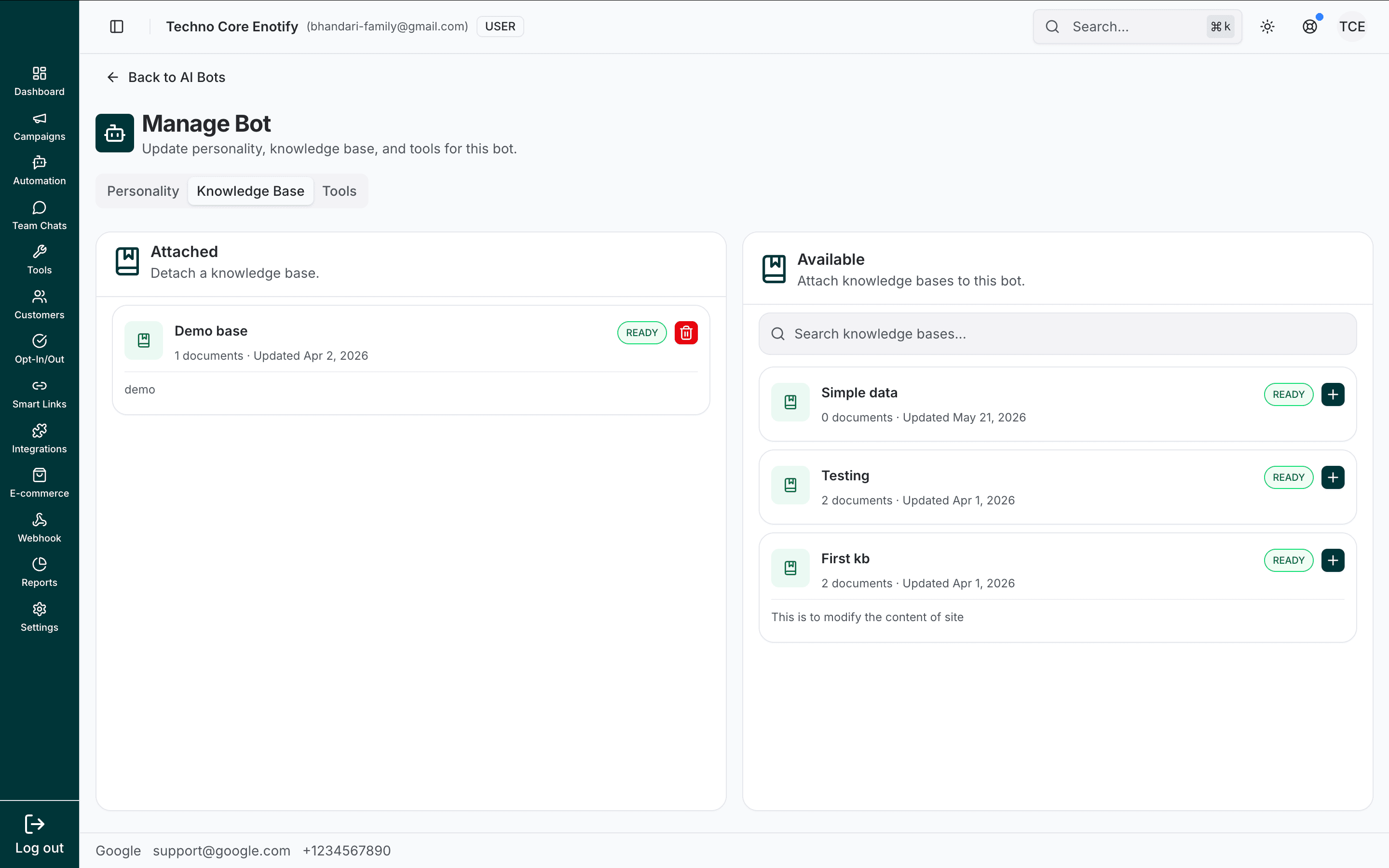Click the Manage Bot robot icon
Screen dimensions: 1389x868
(x=115, y=133)
